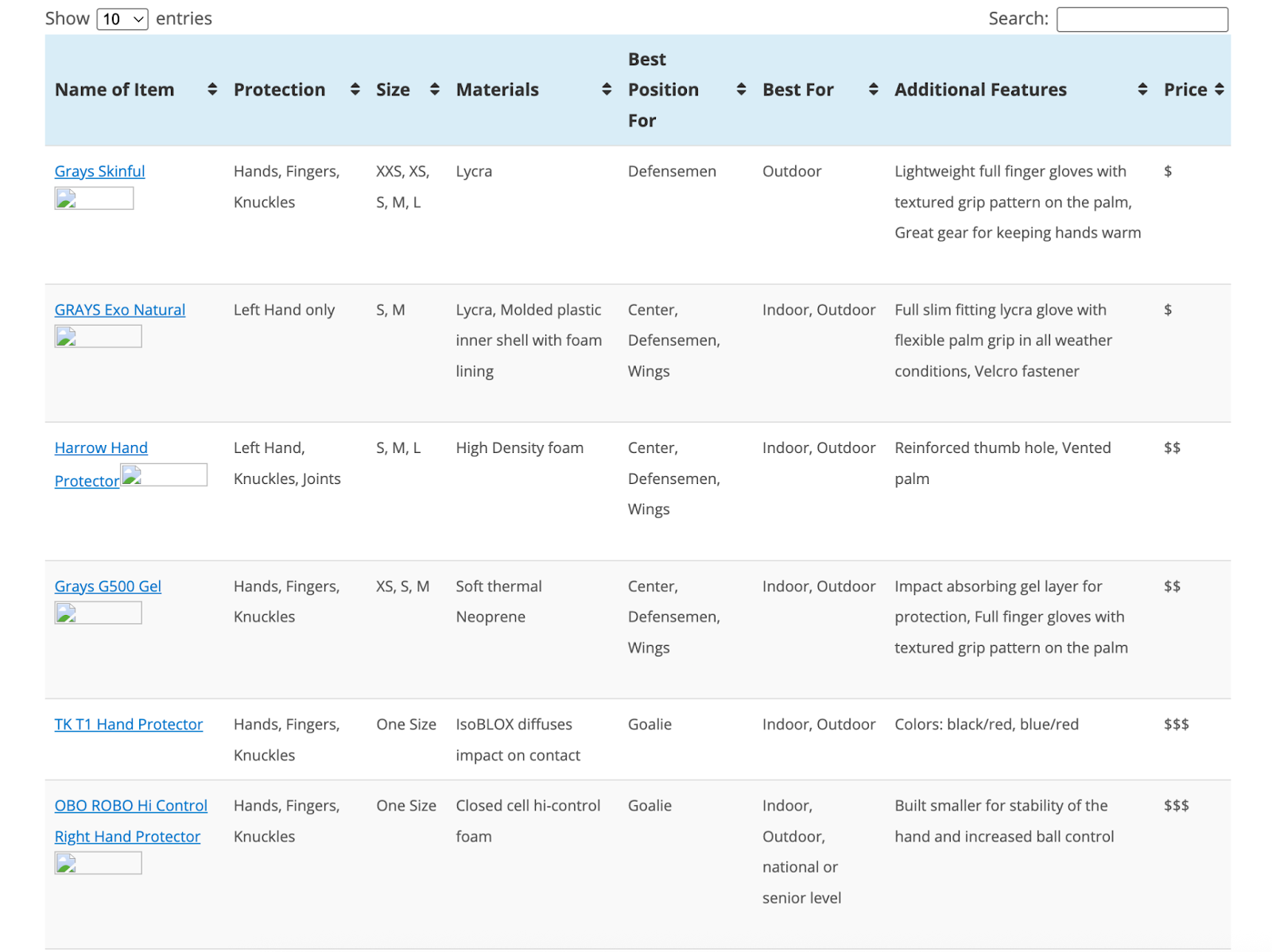Select 'Closed cell hi-control foam' cell
This screenshot has width=1272, height=952.
click(x=528, y=821)
